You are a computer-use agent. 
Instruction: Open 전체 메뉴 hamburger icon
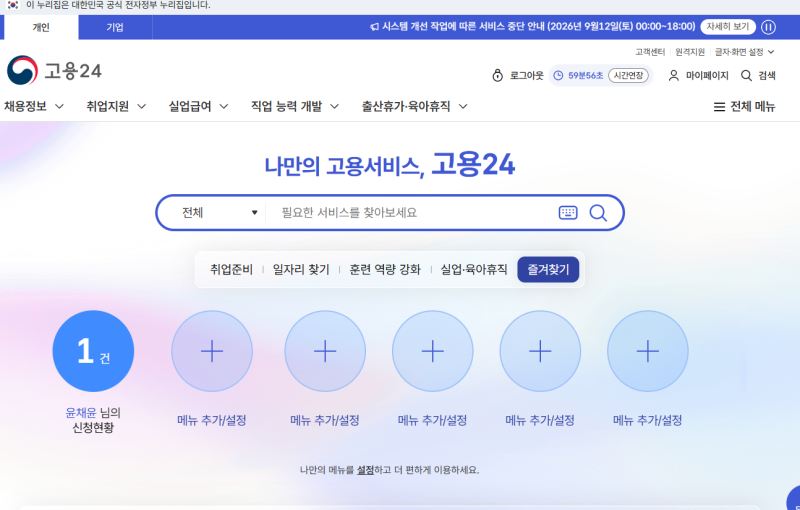[719, 107]
